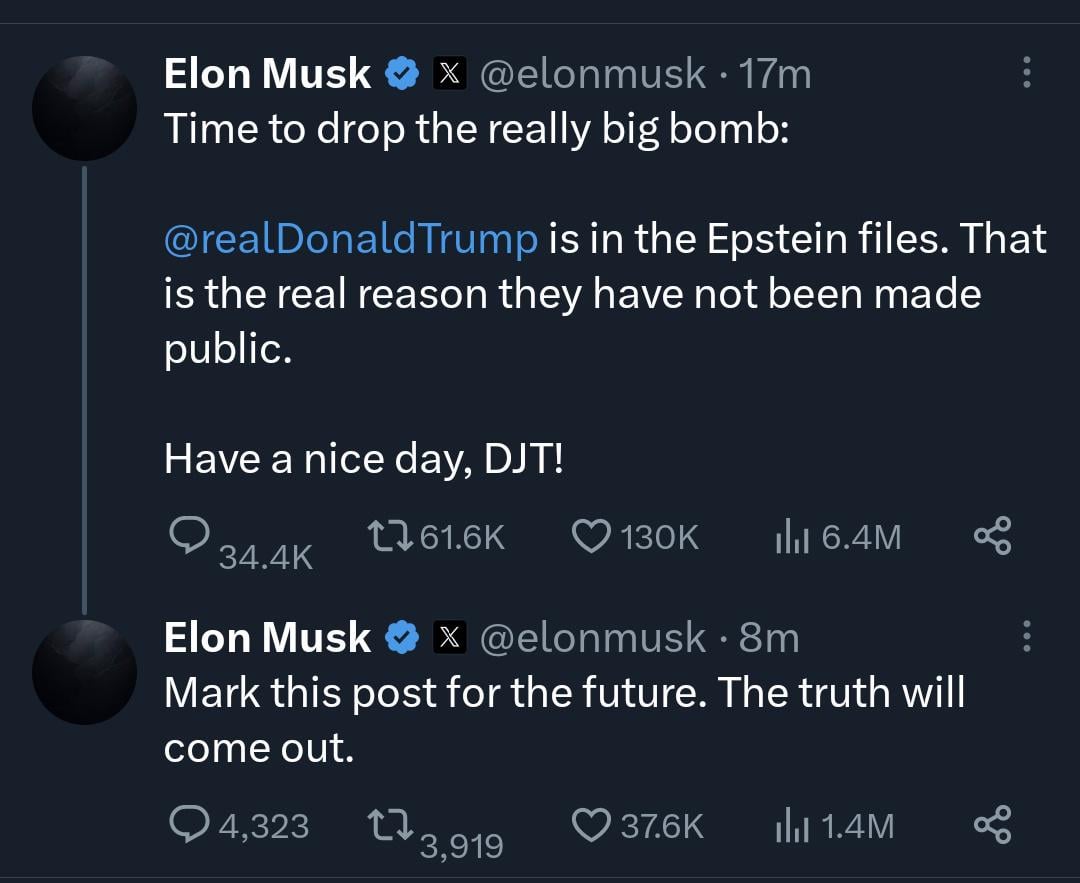1080x883 pixels.
Task: Click the X affiliation badge on first post
Action: point(450,73)
